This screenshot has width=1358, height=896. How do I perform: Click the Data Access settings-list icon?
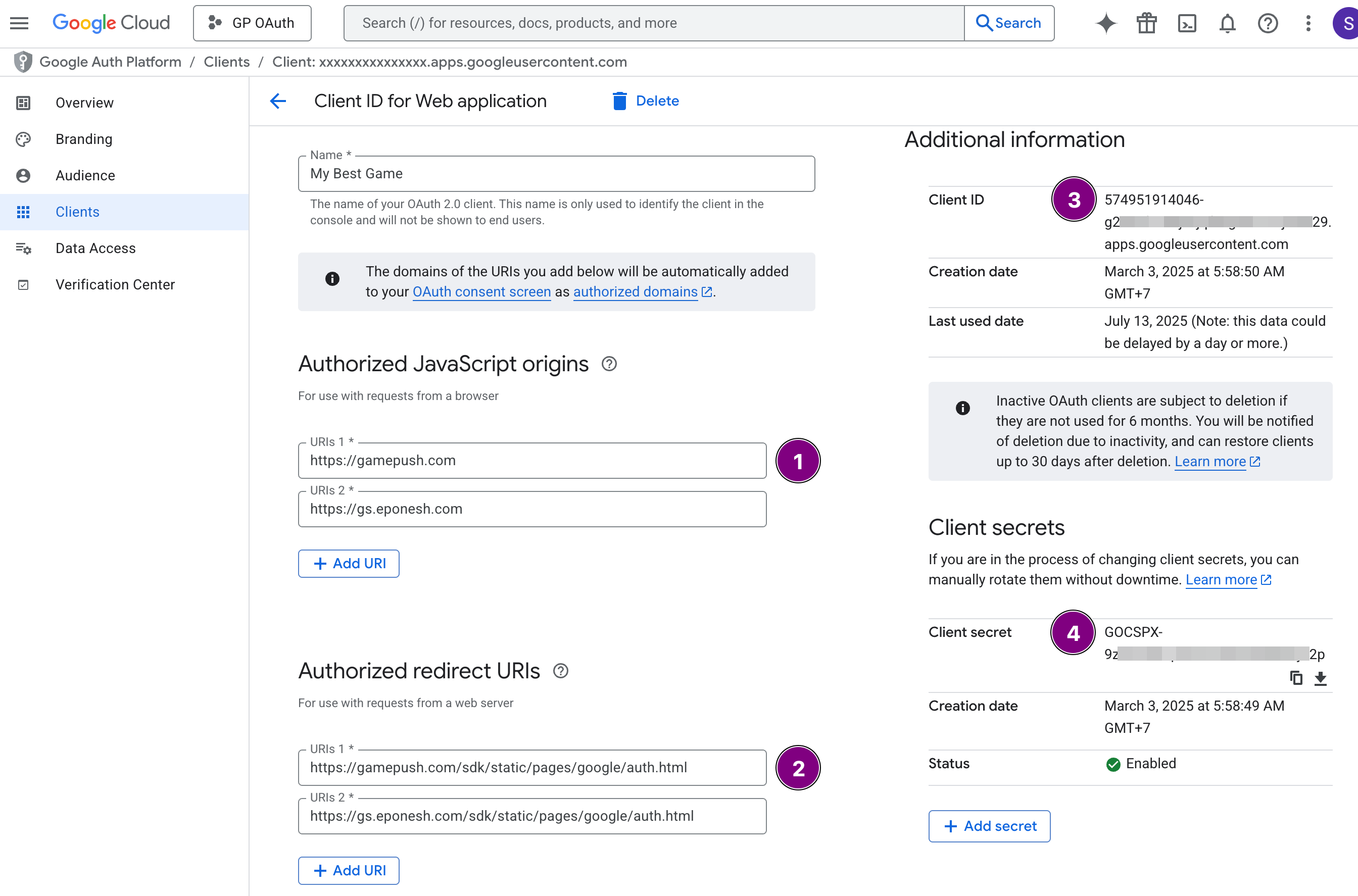click(x=23, y=248)
